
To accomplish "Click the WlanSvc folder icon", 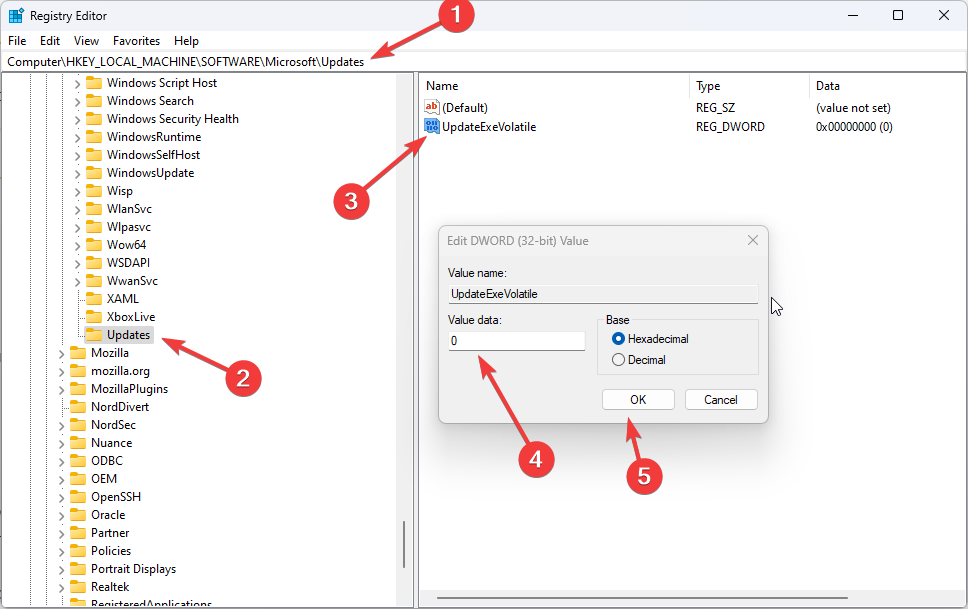I will coord(94,209).
